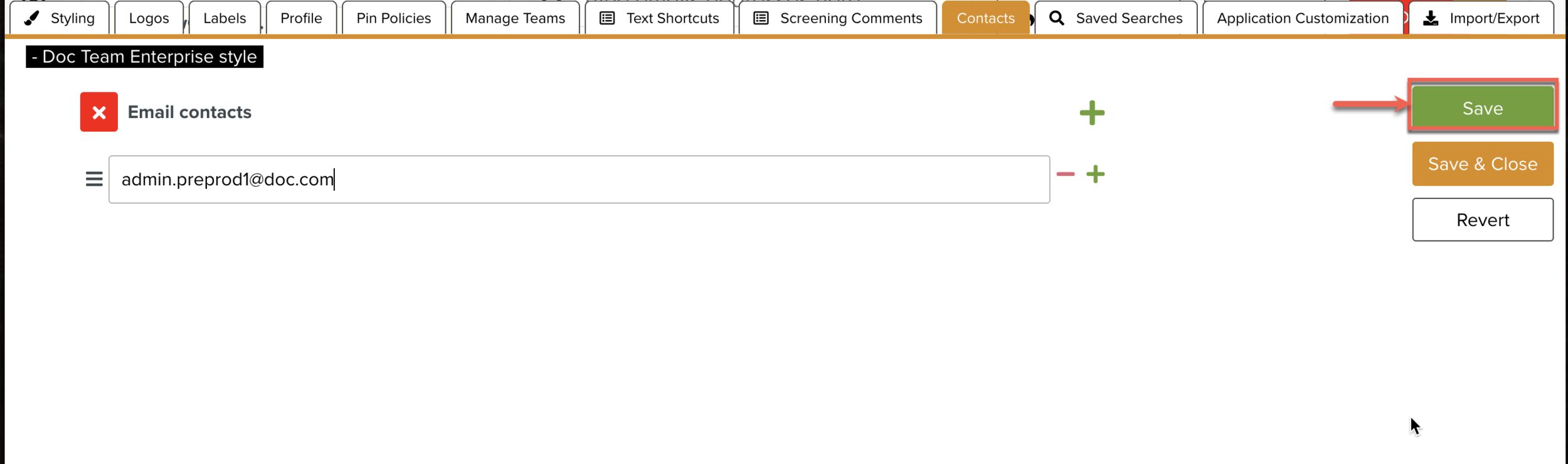
Task: Switch to the Screening Comments tab
Action: click(x=837, y=18)
